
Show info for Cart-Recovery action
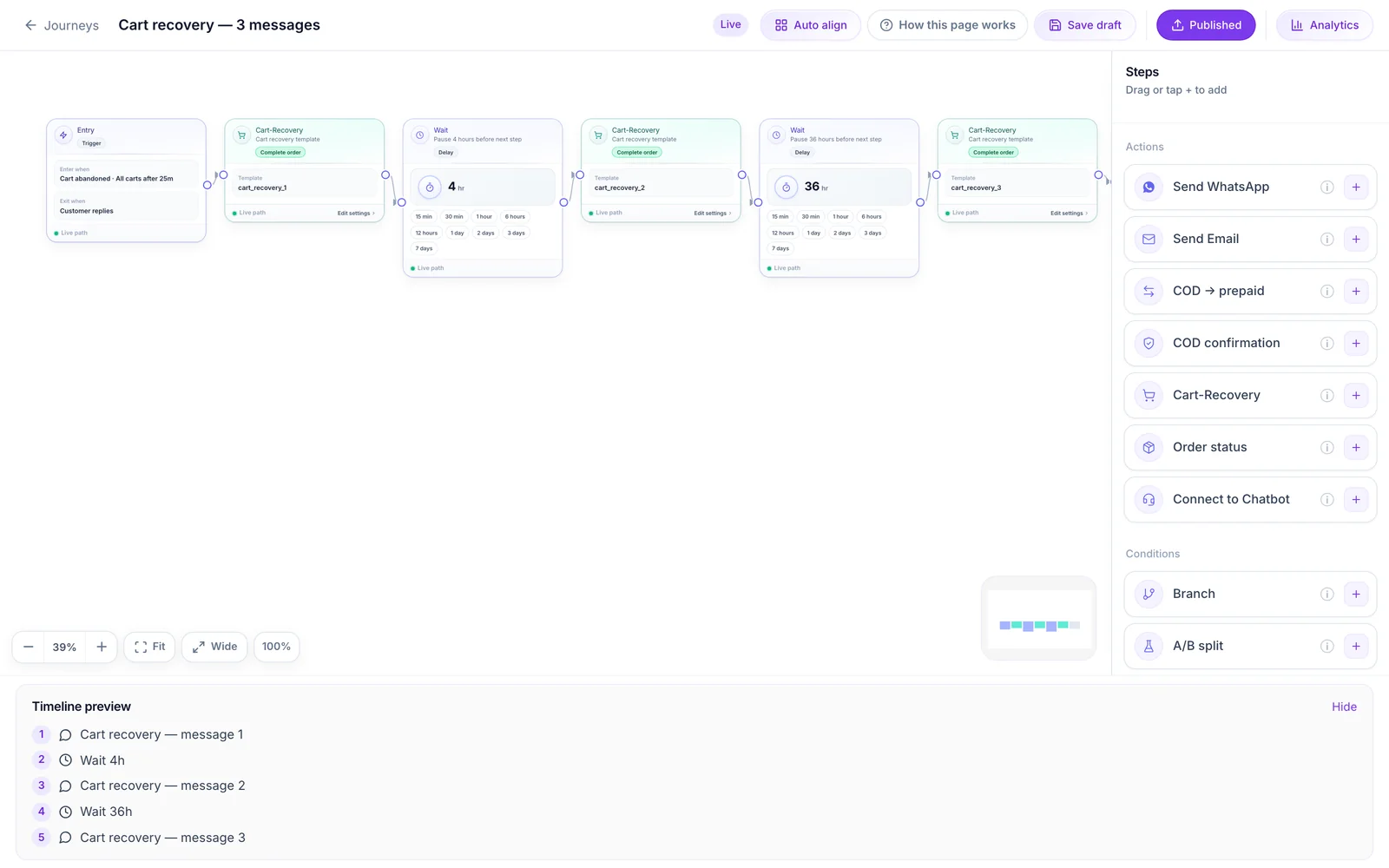click(x=1326, y=395)
